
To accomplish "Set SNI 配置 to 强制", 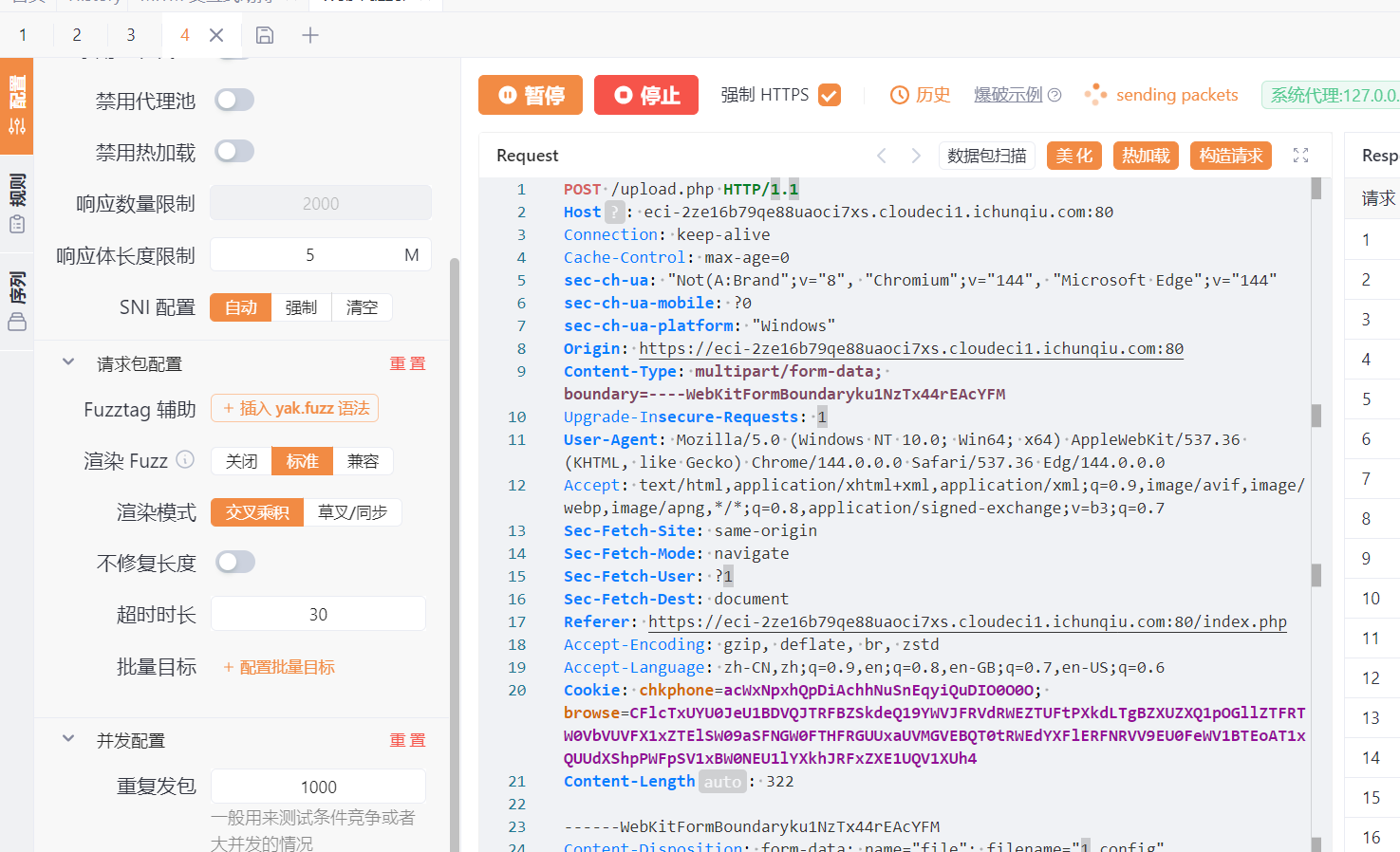I will tap(301, 307).
